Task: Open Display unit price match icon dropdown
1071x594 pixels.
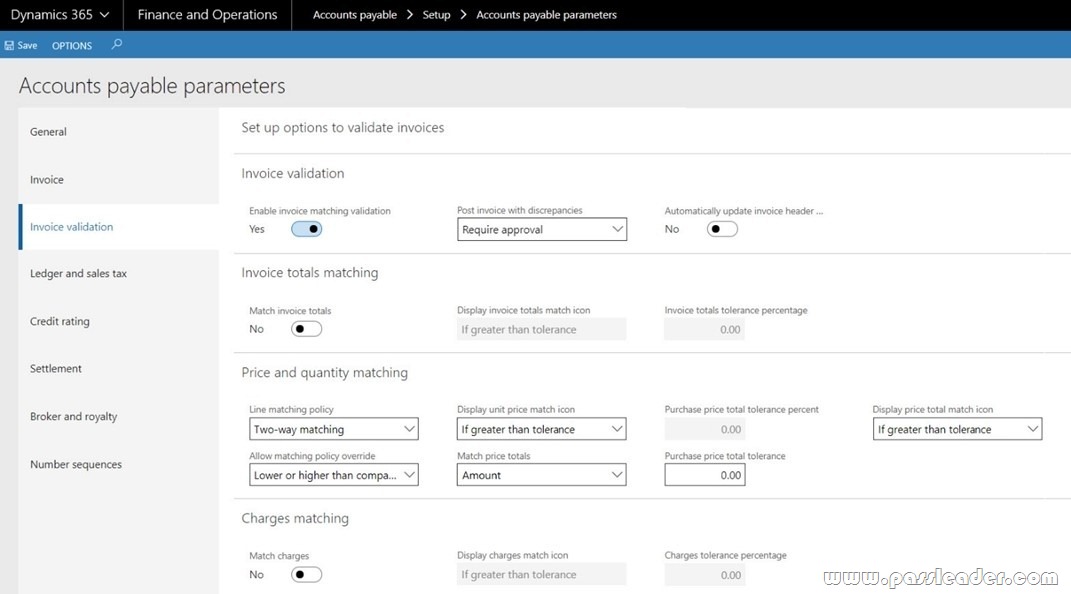Action: click(x=542, y=429)
